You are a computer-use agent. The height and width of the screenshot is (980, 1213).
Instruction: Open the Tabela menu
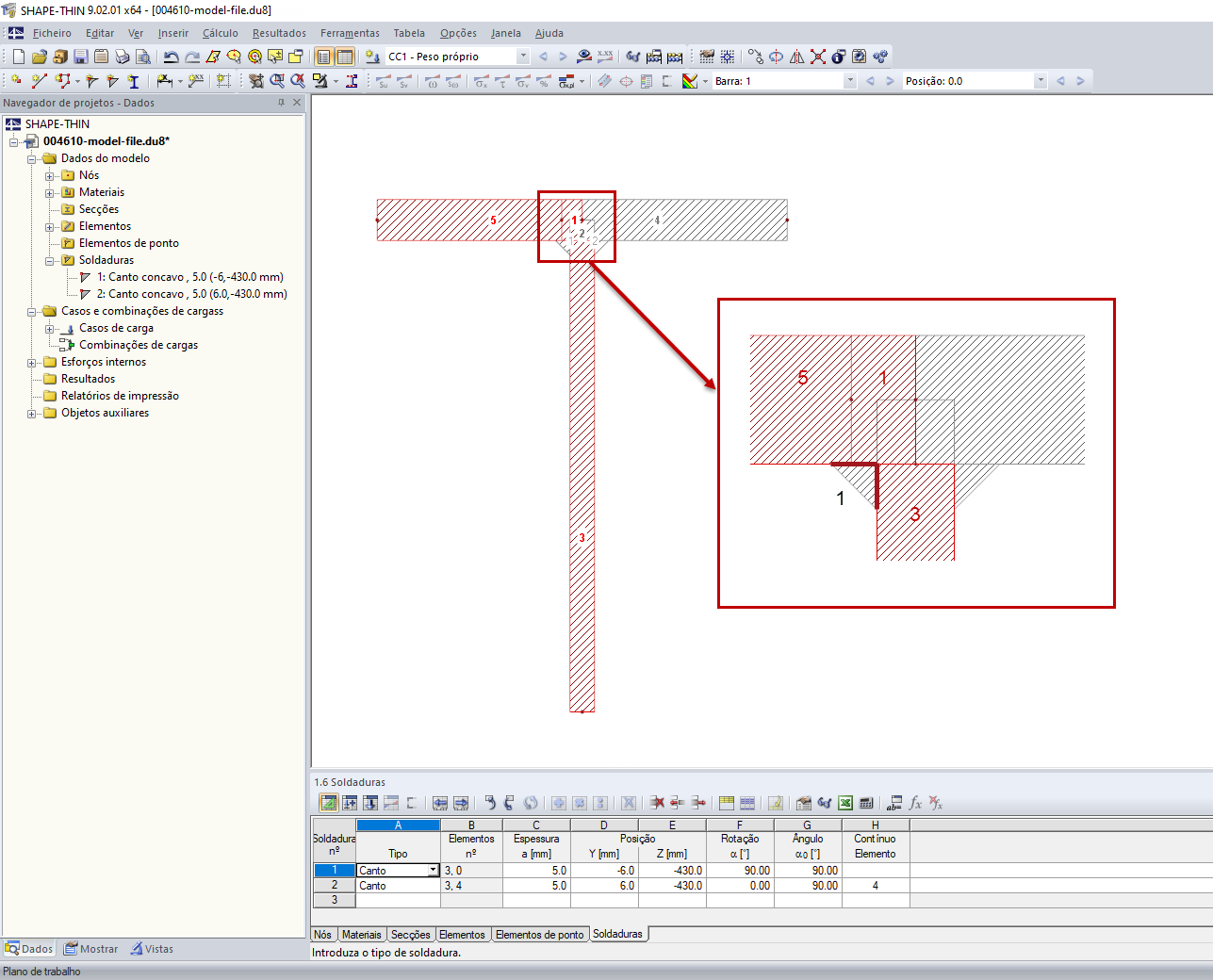pos(409,33)
